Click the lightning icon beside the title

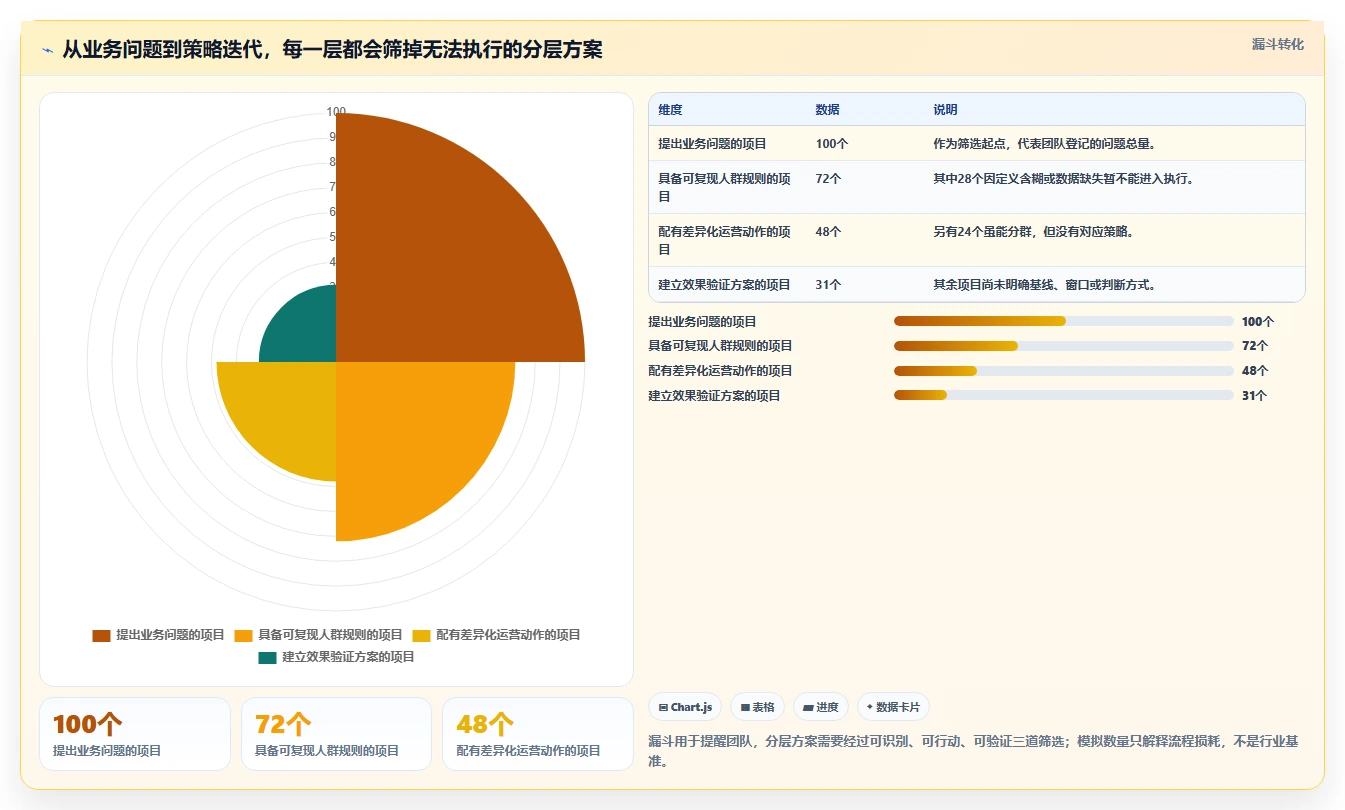48,50
